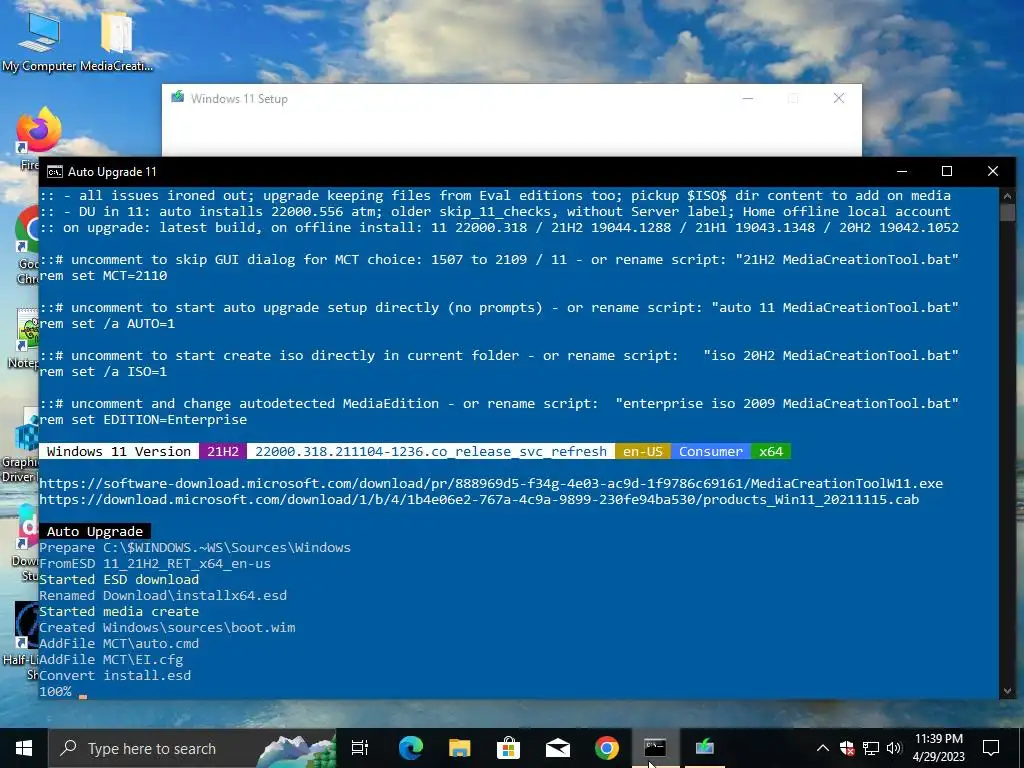Image resolution: width=1024 pixels, height=768 pixels.
Task: Open the Mail app on the taskbar
Action: 557,748
